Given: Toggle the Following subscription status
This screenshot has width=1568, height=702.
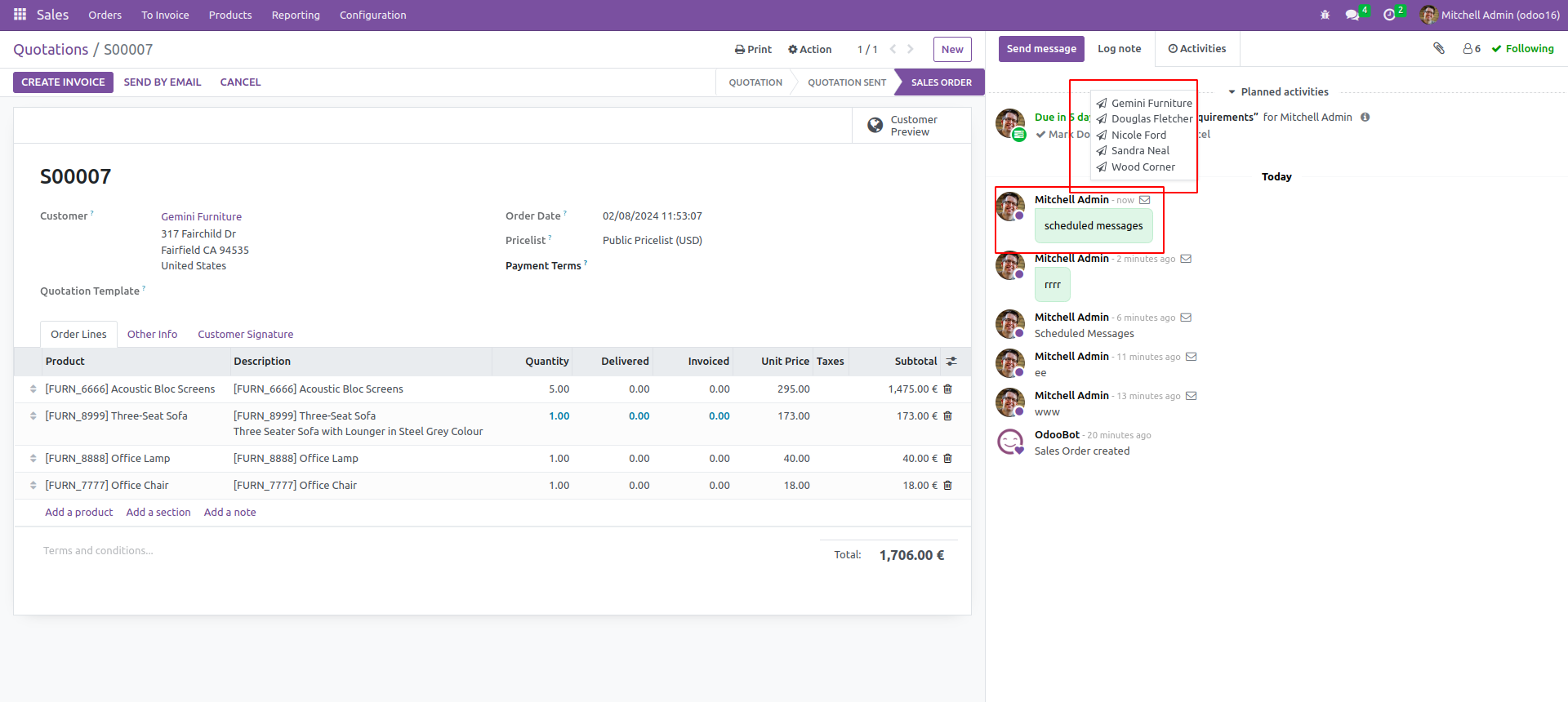Looking at the screenshot, I should coord(1522,49).
